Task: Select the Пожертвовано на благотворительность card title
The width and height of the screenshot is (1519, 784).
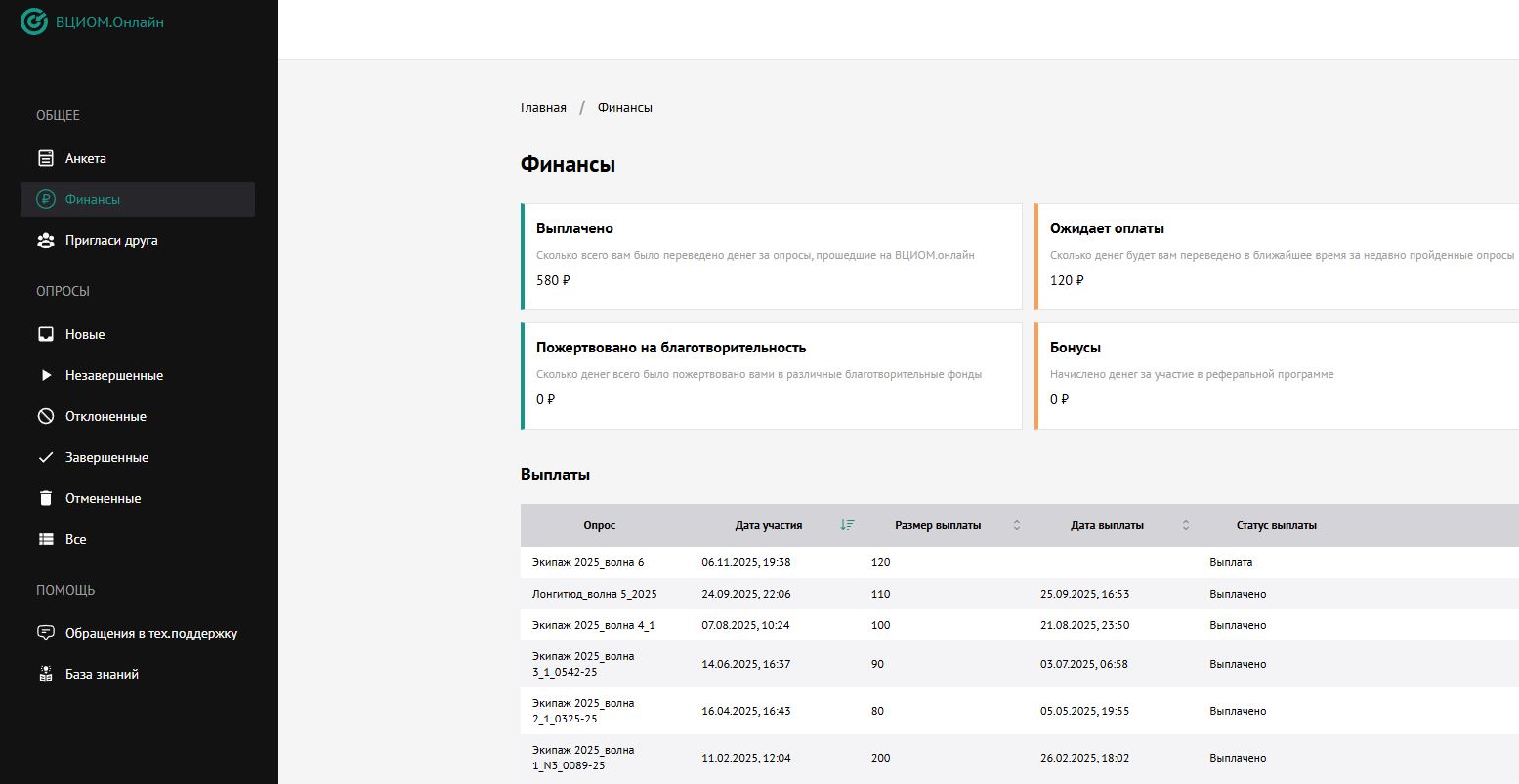Action: pos(671,348)
